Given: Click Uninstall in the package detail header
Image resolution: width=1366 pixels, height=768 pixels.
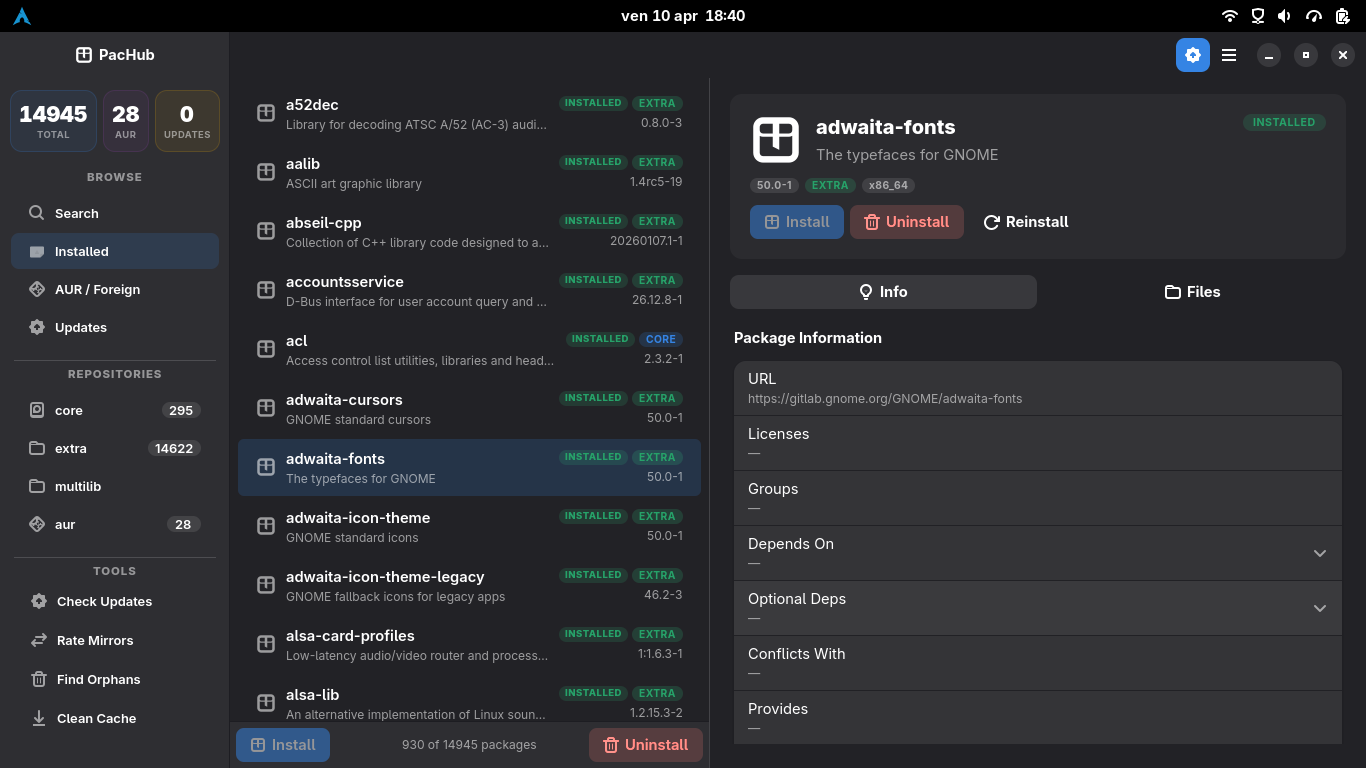Looking at the screenshot, I should [907, 222].
